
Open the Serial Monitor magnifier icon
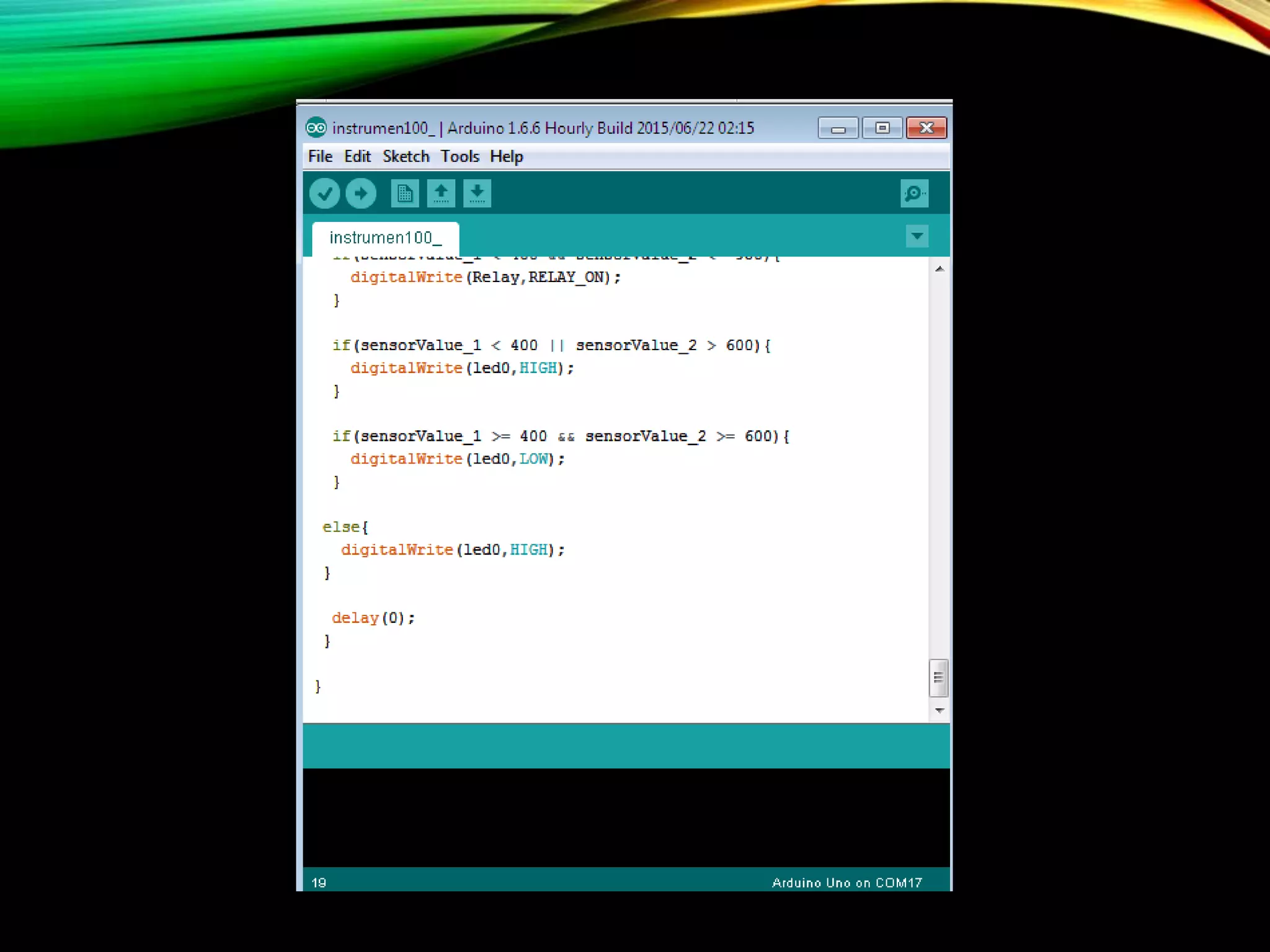pyautogui.click(x=914, y=193)
